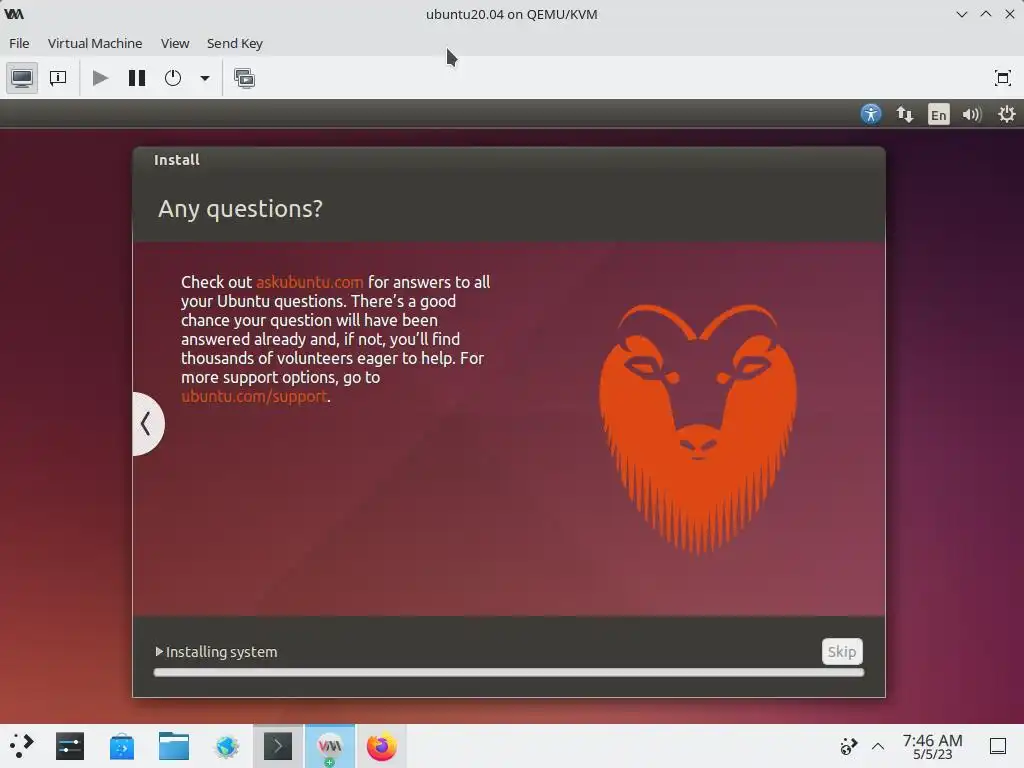Click the 'Install' window title text
This screenshot has width=1024, height=768.
[176, 160]
